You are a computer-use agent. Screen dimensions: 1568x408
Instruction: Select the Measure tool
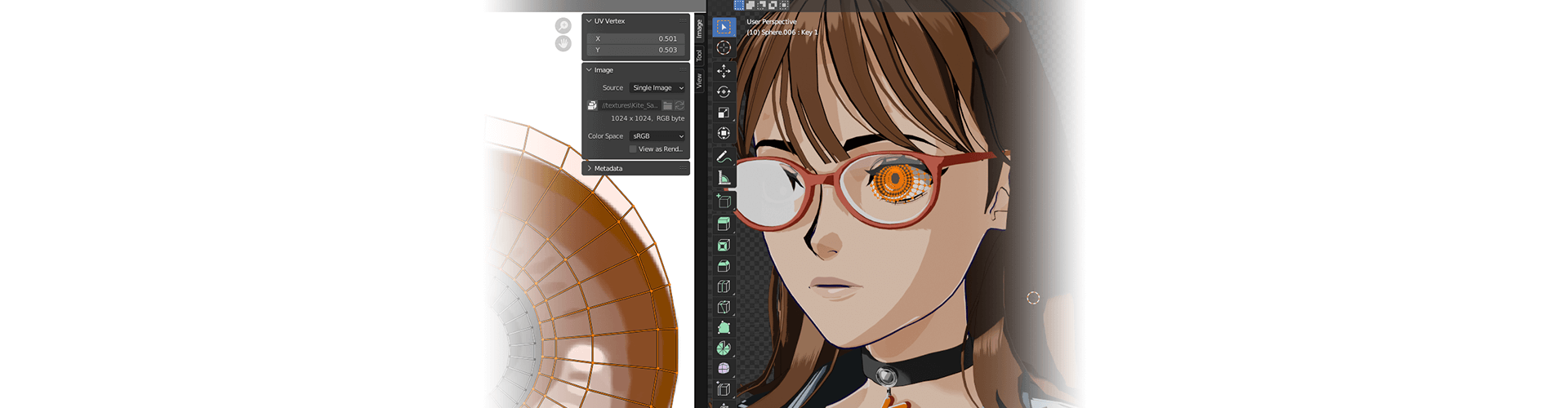click(x=724, y=177)
